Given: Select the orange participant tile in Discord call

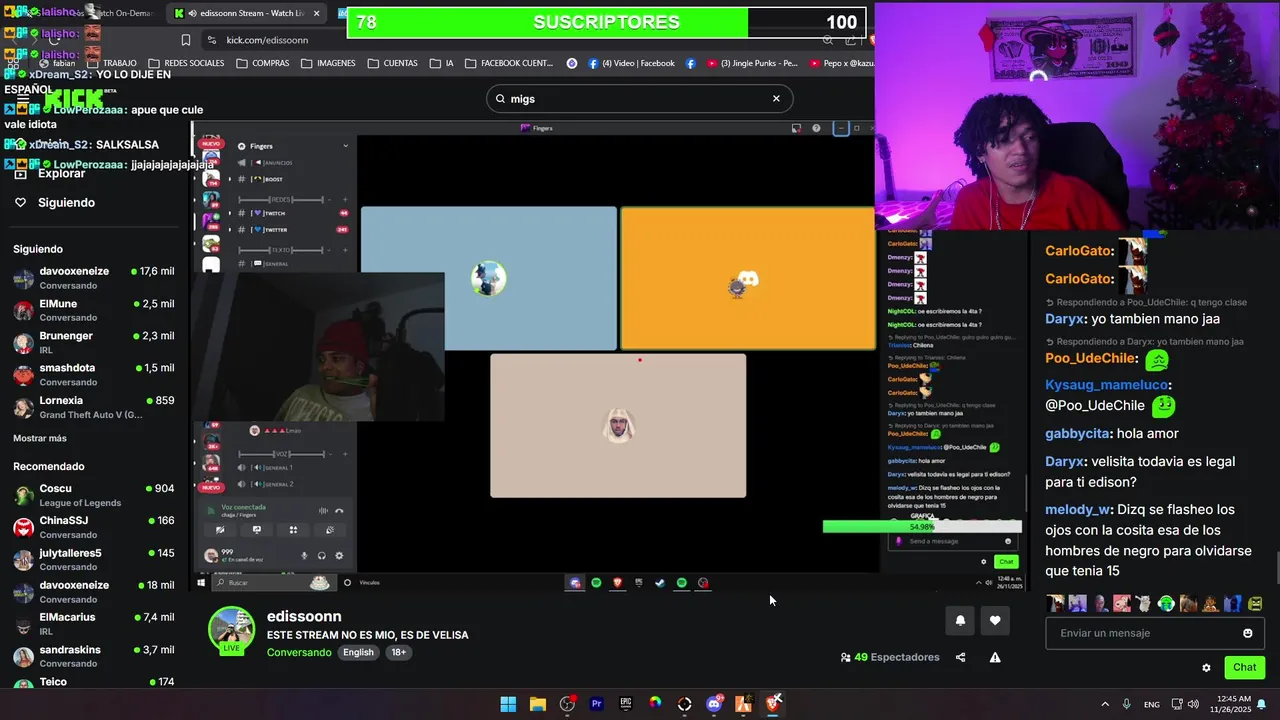Looking at the screenshot, I should [x=747, y=278].
